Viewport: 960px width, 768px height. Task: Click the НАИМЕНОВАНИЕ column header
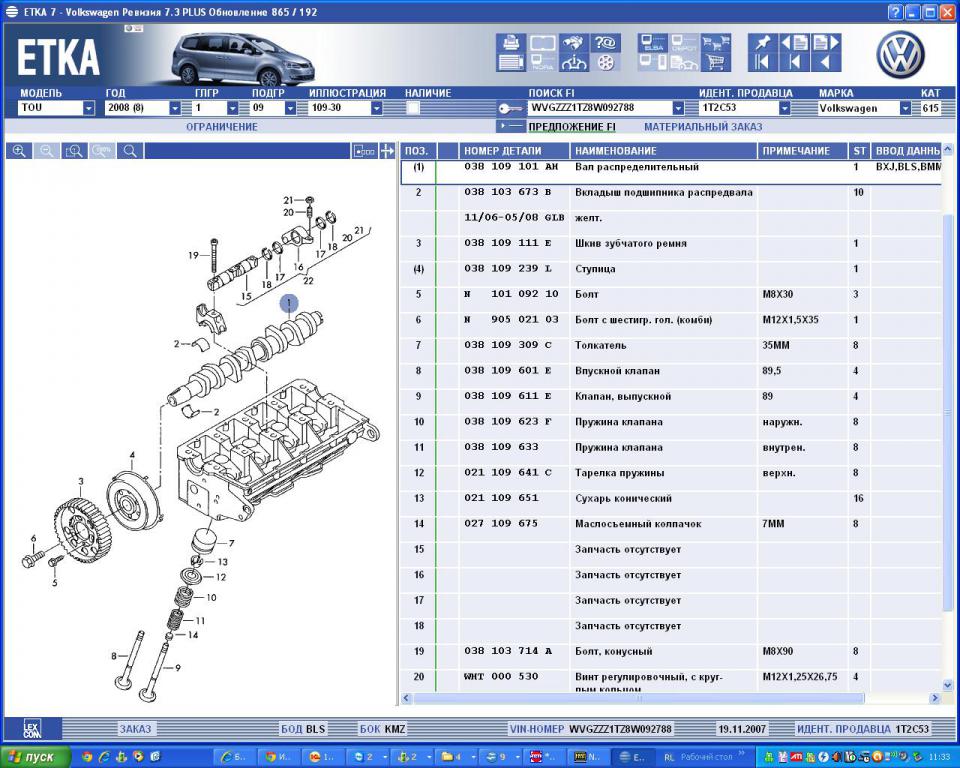663,151
